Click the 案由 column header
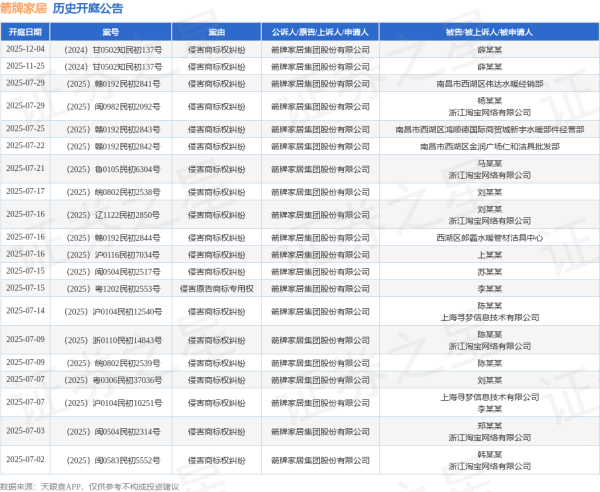The width and height of the screenshot is (600, 492). (x=216, y=32)
